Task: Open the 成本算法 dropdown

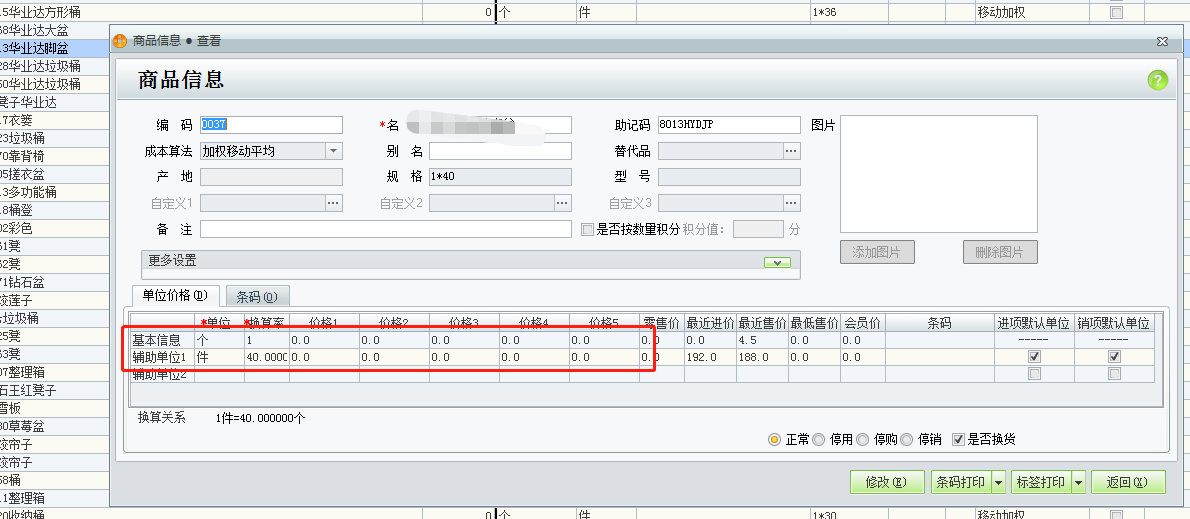Action: coord(334,151)
